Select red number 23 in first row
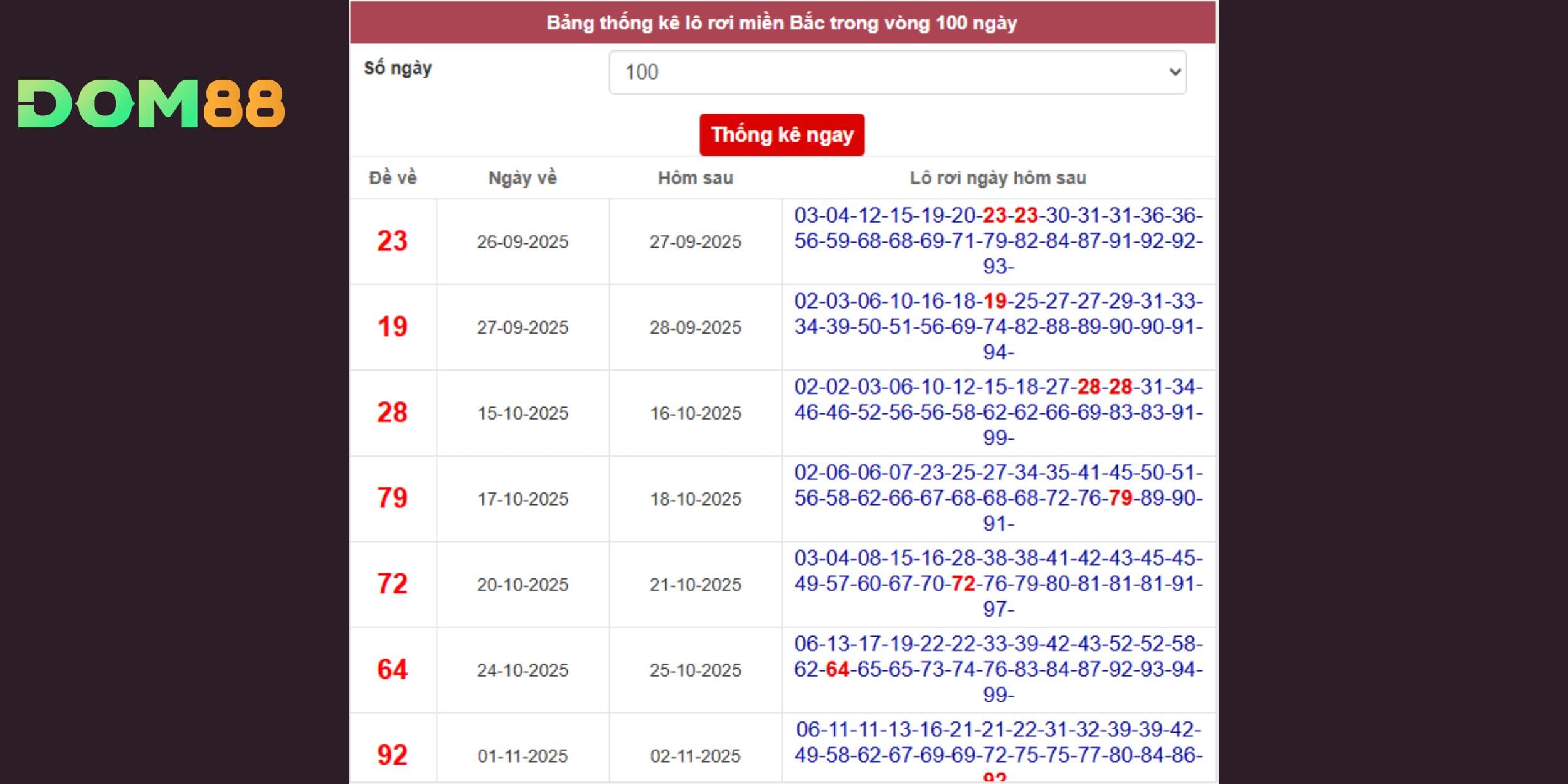 [x=393, y=241]
